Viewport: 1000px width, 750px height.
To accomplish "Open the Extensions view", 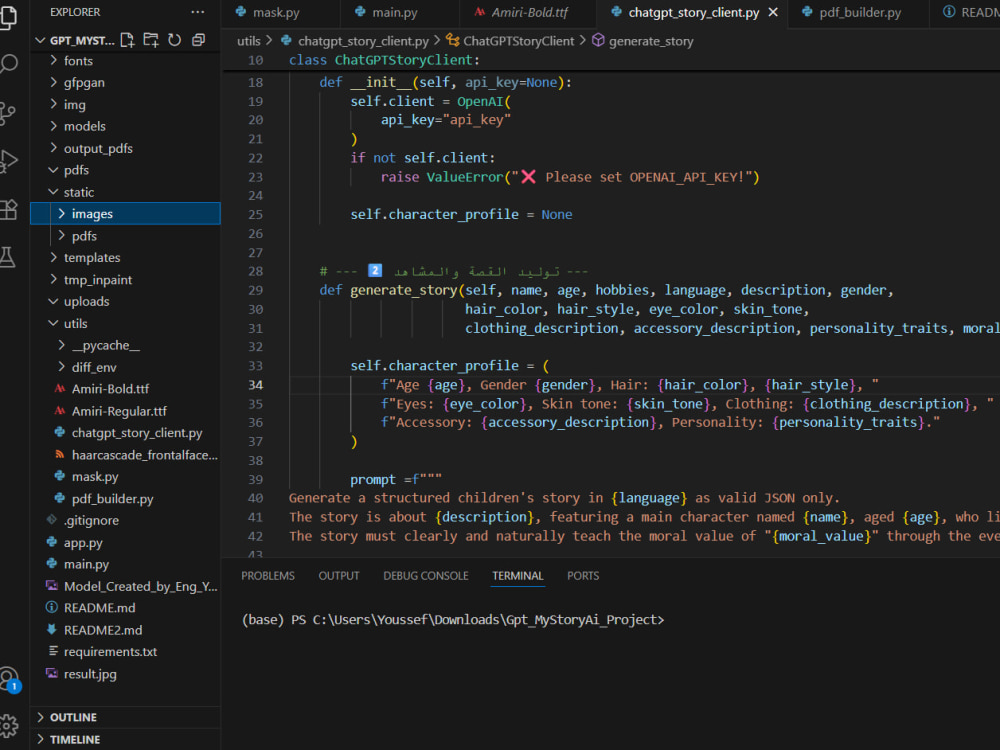I will [8, 209].
